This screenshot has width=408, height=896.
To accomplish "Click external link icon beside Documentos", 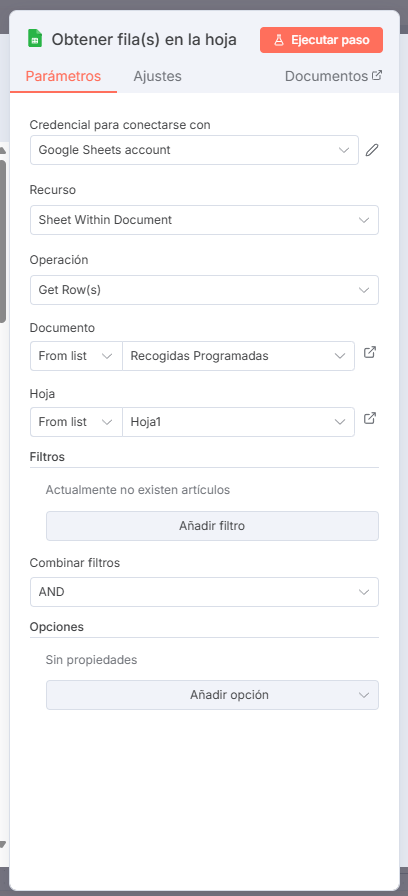I will (377, 75).
